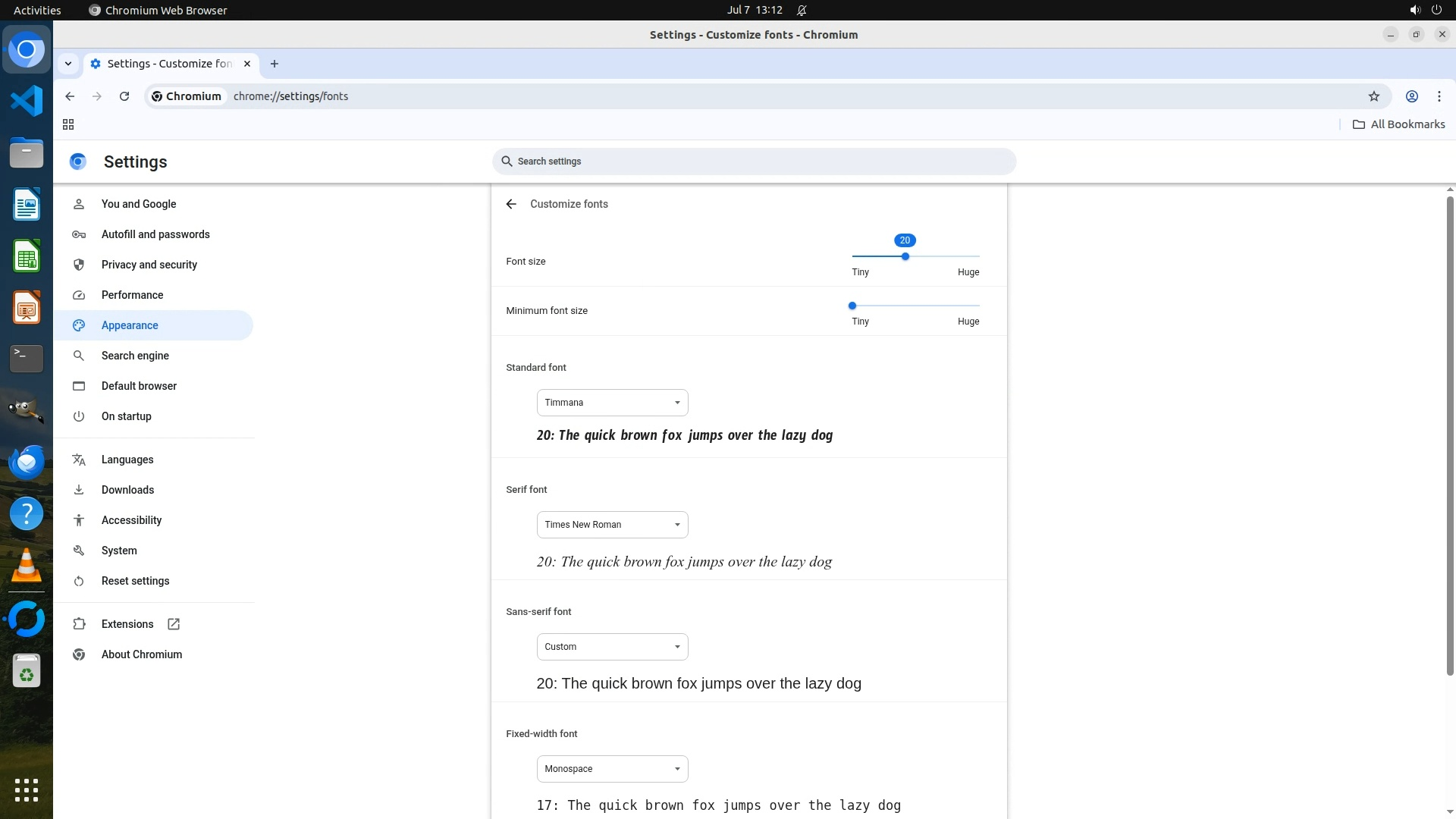
Task: Open the profile avatar icon
Action: 1411,96
